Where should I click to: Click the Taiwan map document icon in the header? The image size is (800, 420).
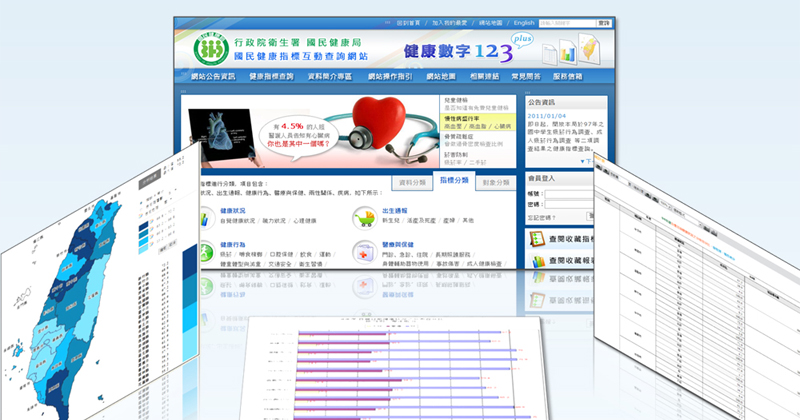click(588, 47)
